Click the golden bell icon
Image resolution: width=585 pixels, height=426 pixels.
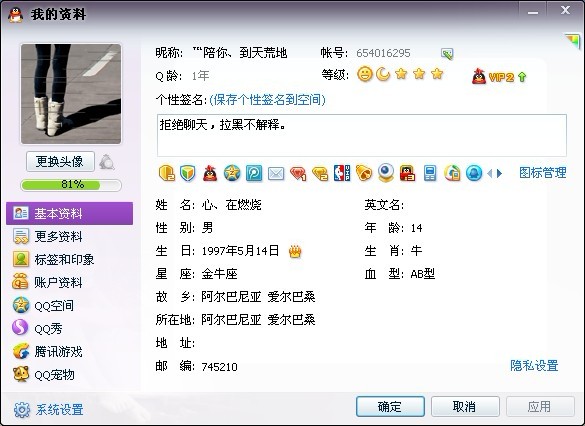[x=364, y=173]
